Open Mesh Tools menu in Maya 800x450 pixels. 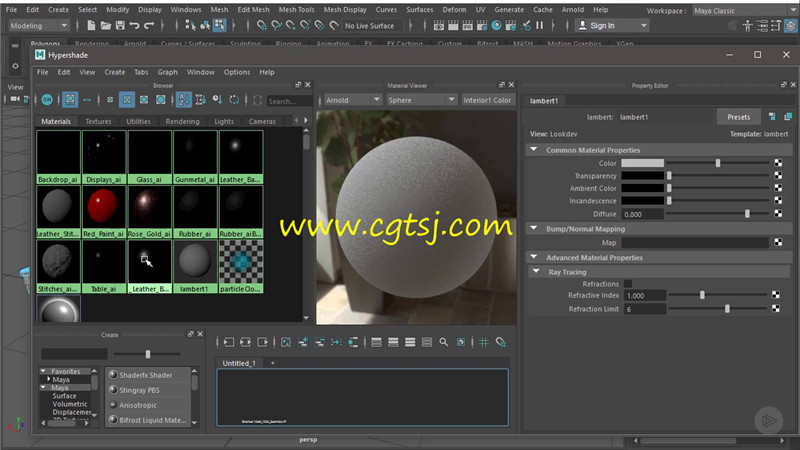(296, 10)
